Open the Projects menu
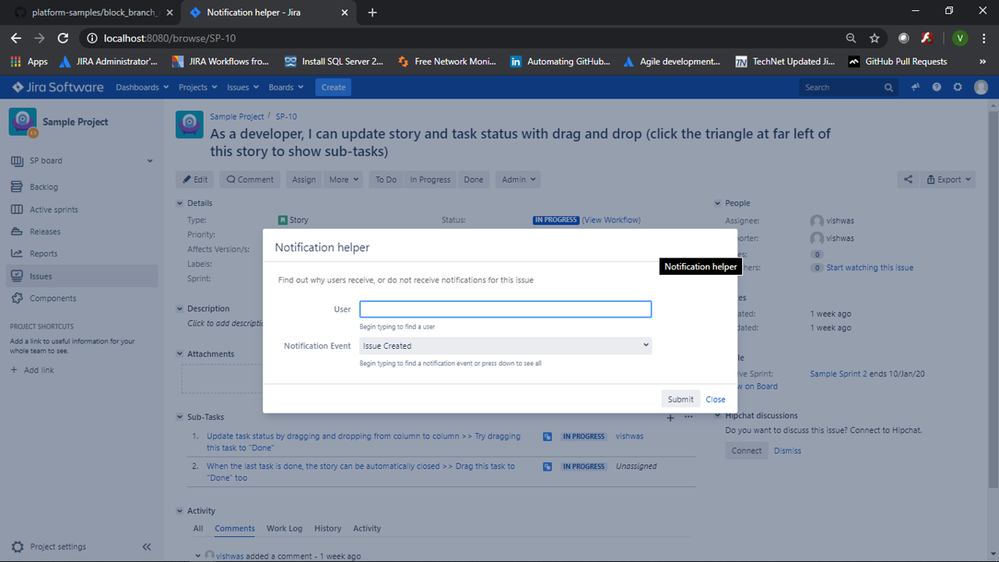Viewport: 999px width, 562px height. (198, 87)
